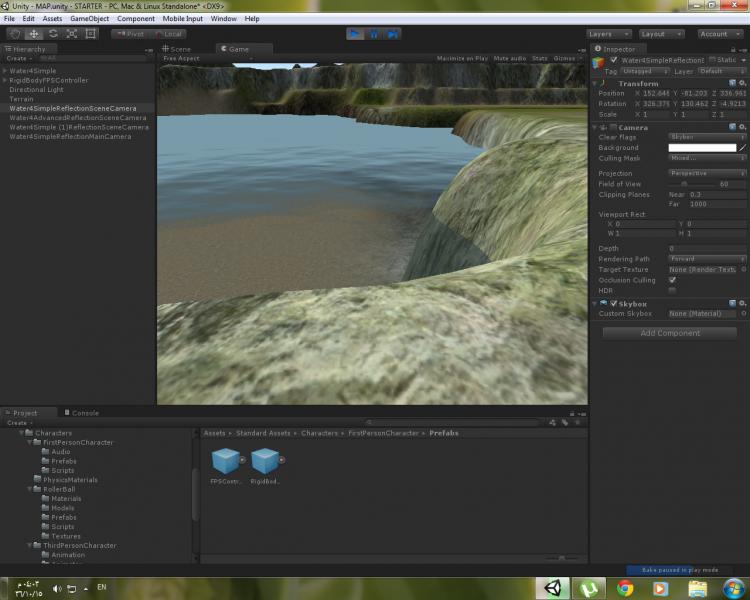The width and height of the screenshot is (750, 600).
Task: Select the Move tool
Action: tap(34, 34)
